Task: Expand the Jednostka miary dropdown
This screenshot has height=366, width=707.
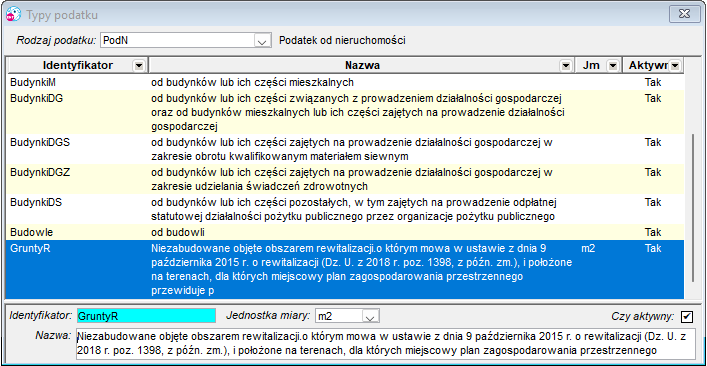Action: (x=370, y=316)
